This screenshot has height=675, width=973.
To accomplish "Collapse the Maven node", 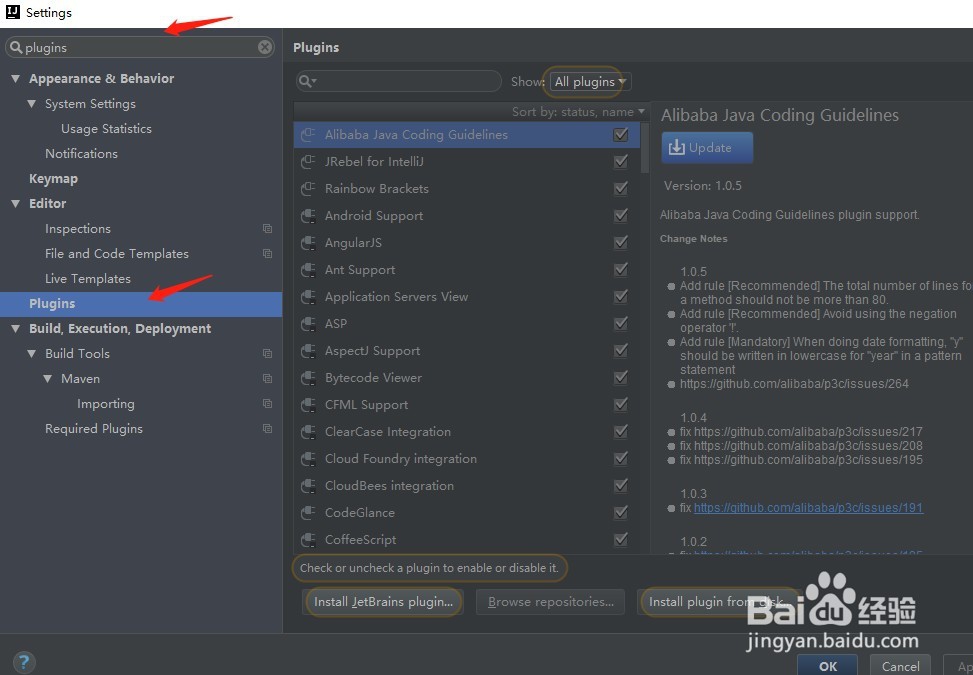I will 48,378.
